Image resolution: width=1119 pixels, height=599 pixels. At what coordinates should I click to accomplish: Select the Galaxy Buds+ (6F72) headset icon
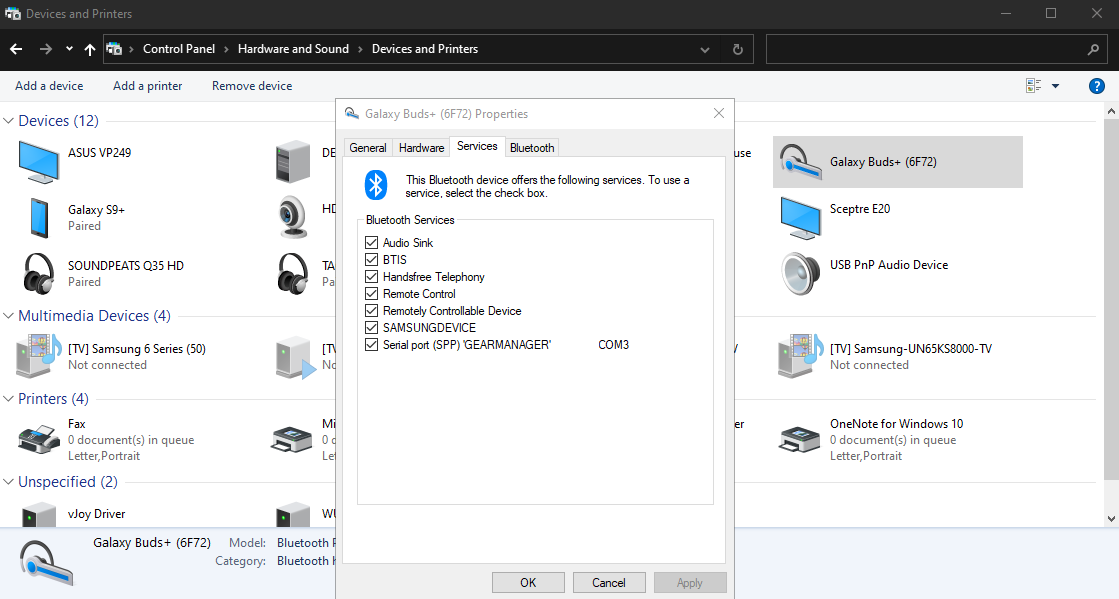point(801,162)
